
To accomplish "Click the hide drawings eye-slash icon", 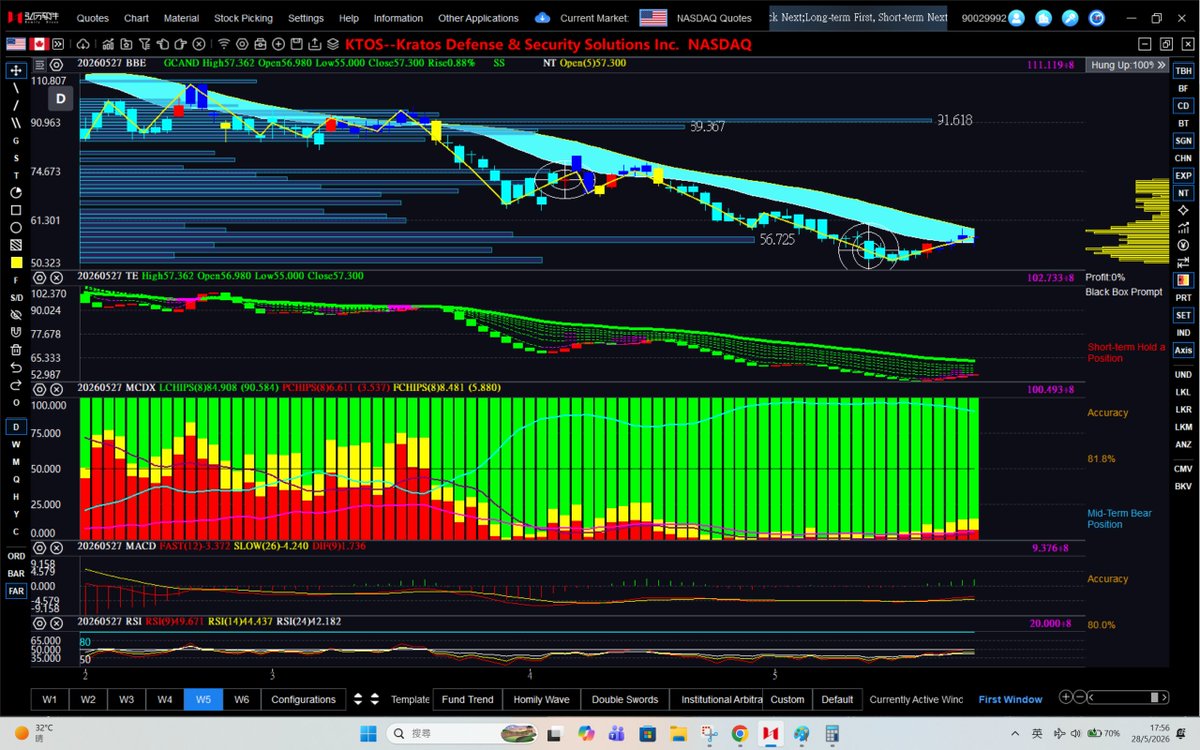I will [16, 315].
